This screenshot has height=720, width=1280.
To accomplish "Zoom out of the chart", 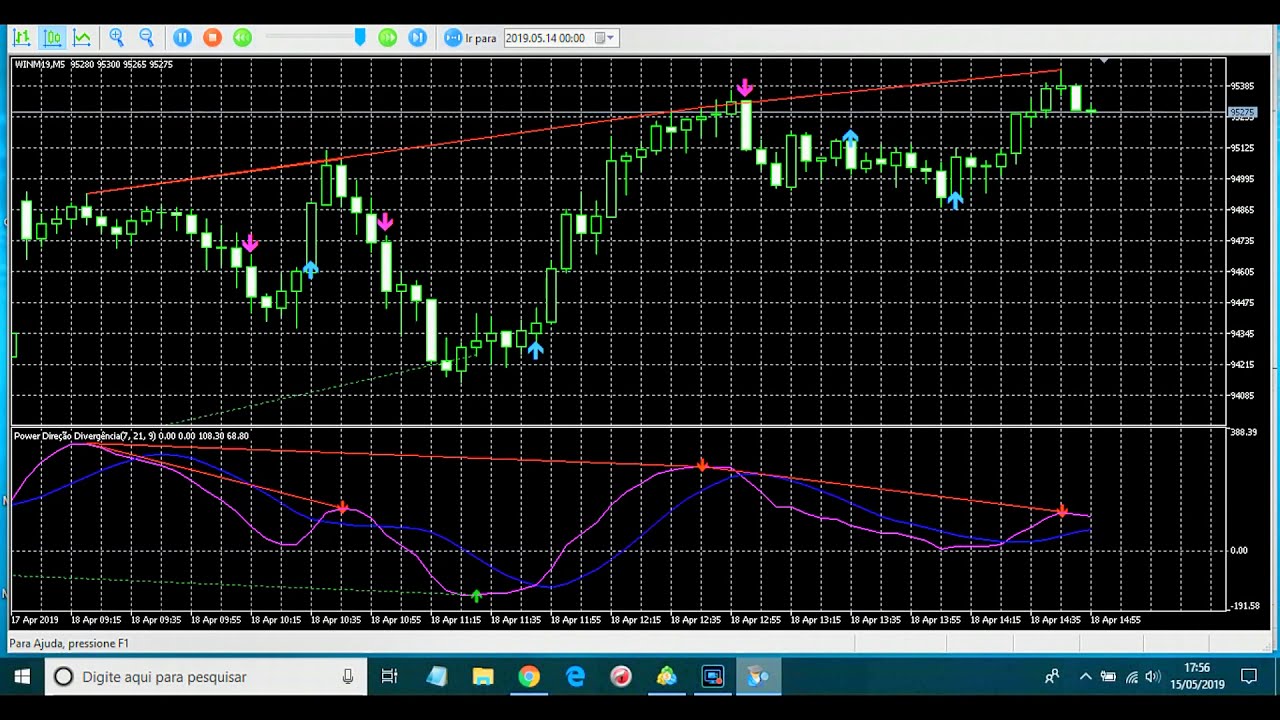I will (x=147, y=38).
